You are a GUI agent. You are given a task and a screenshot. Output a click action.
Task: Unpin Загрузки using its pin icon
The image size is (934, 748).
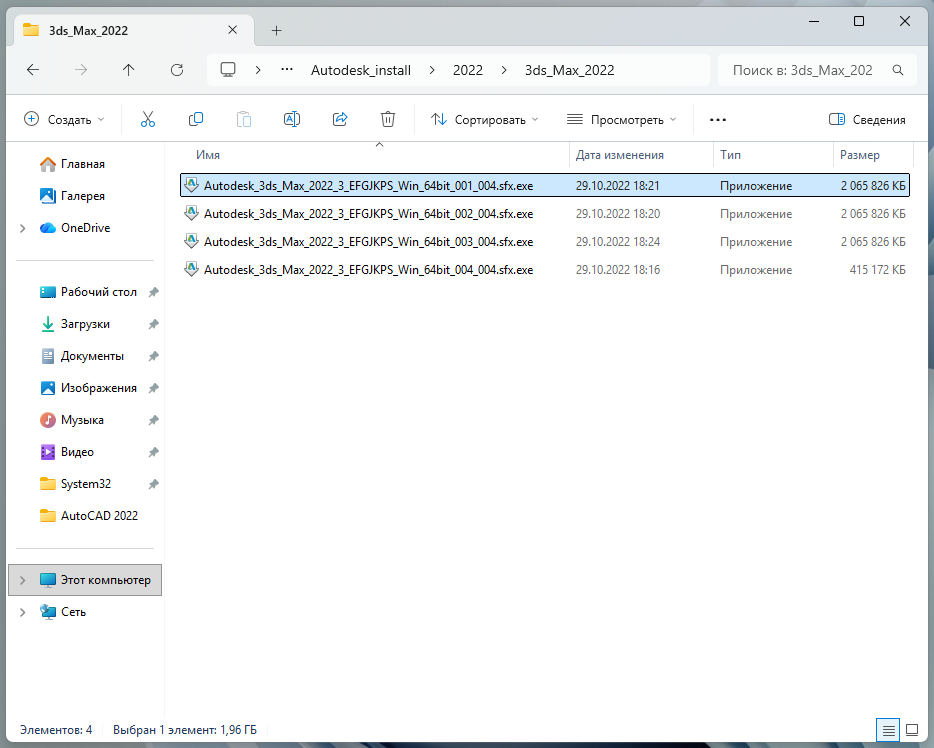click(154, 324)
